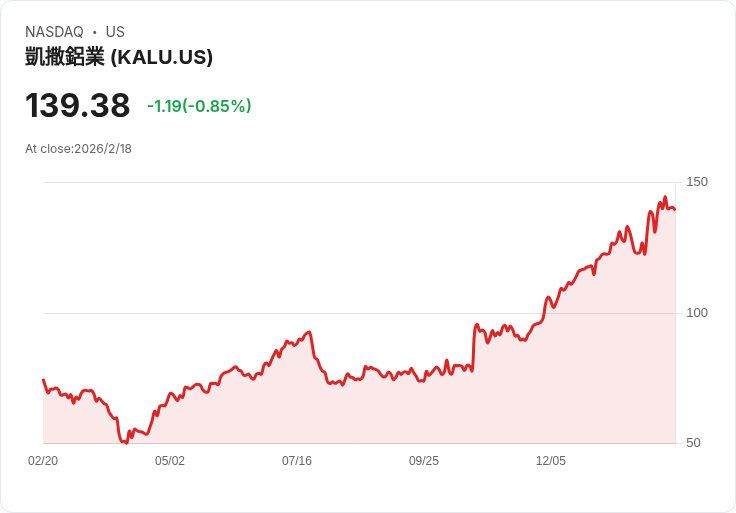Click the 50 price axis label
Viewport: 736px width, 513px height.
pos(693,443)
